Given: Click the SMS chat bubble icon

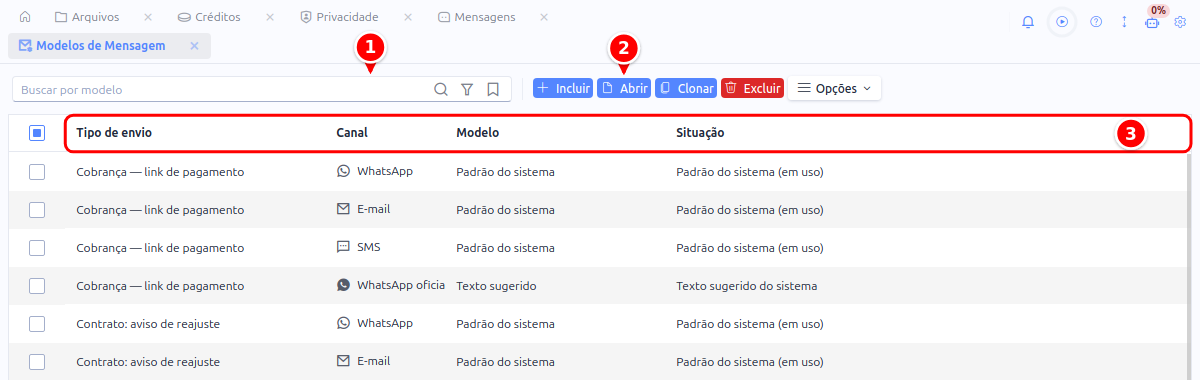Looking at the screenshot, I should pyautogui.click(x=344, y=247).
